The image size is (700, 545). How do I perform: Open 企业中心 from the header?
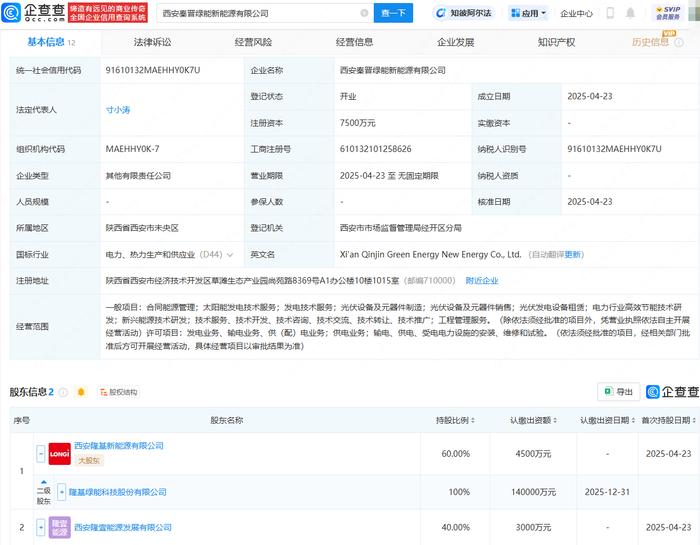(x=576, y=13)
